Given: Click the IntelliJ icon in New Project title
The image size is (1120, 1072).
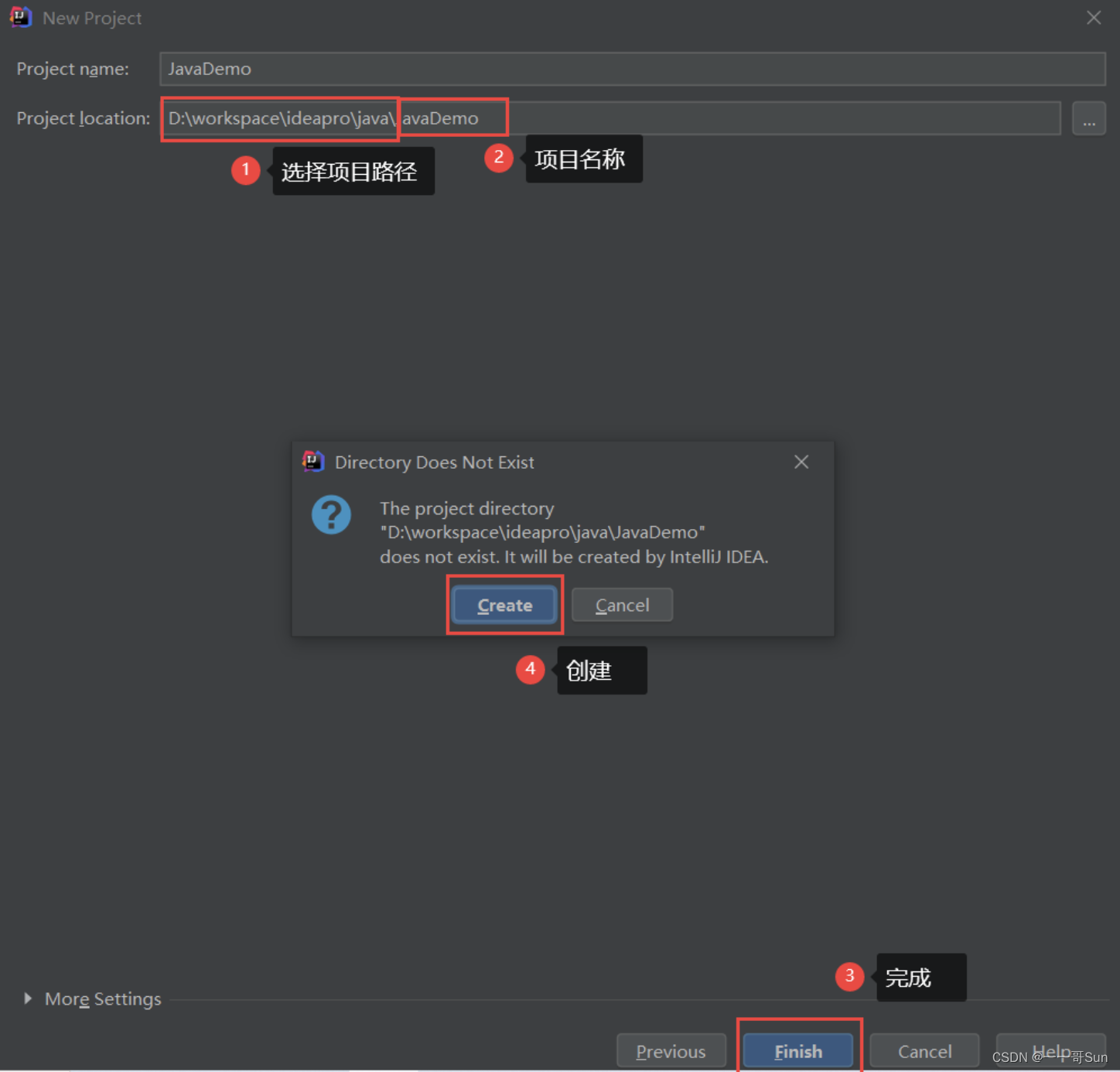Looking at the screenshot, I should tap(20, 17).
